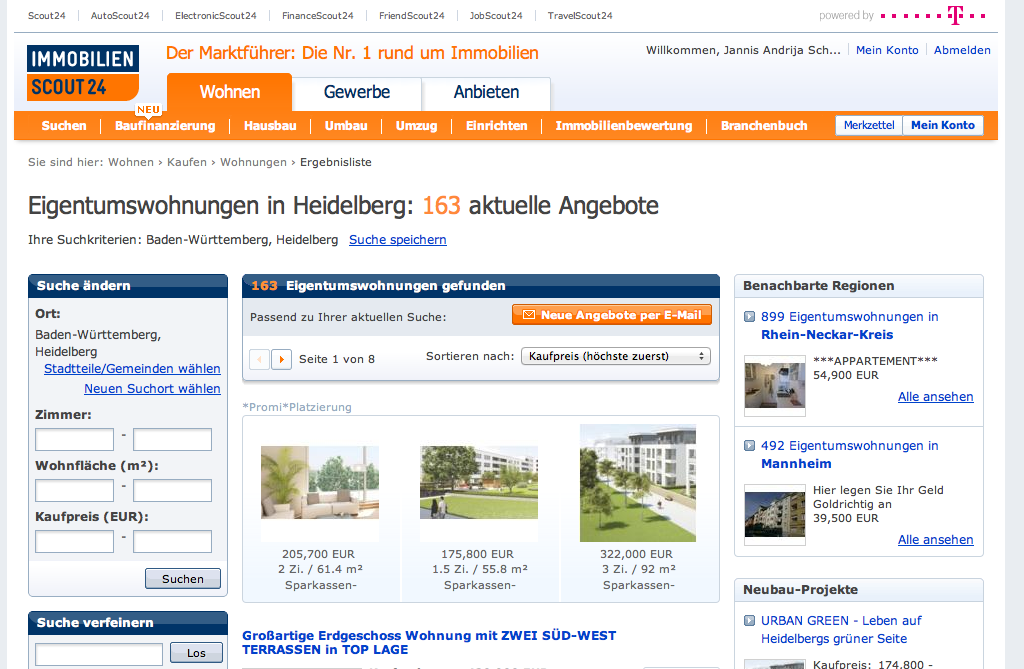Screen dimensions: 1024x669
Task: Switch to the Wohnen tab
Action: click(230, 92)
